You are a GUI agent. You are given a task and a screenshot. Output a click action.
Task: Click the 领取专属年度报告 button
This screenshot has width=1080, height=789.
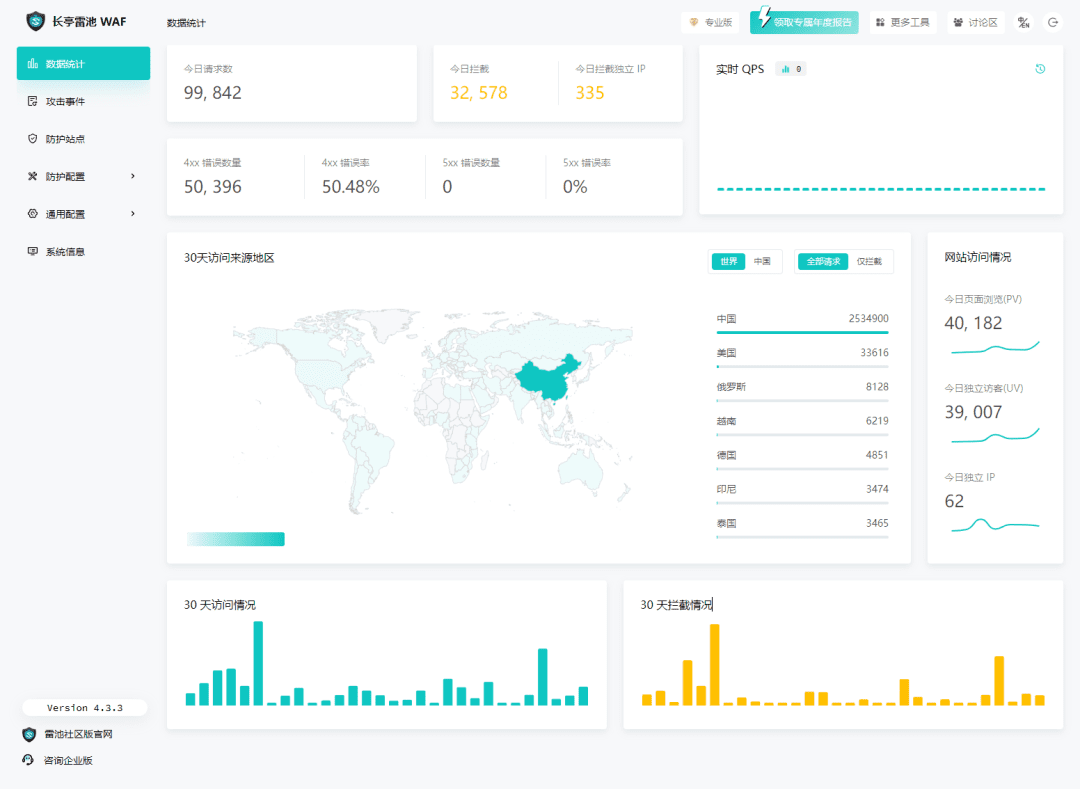click(x=805, y=22)
